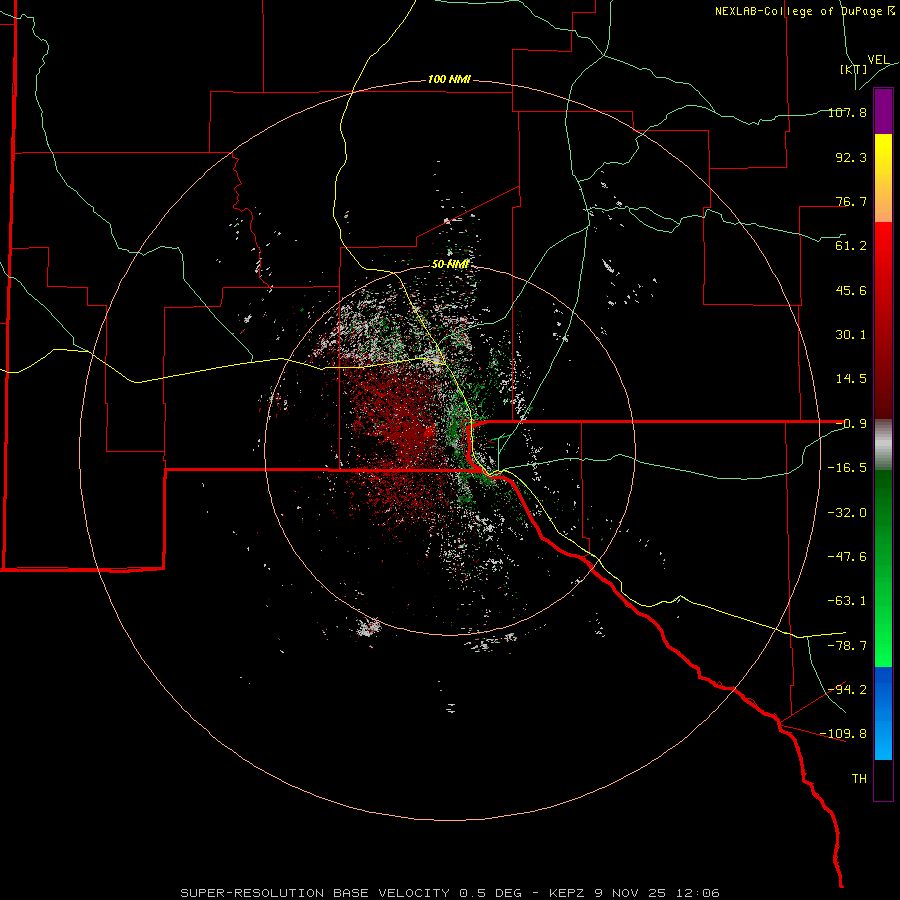Screen dimensions: 900x900
Task: Click the [KT] units label
Action: point(853,69)
